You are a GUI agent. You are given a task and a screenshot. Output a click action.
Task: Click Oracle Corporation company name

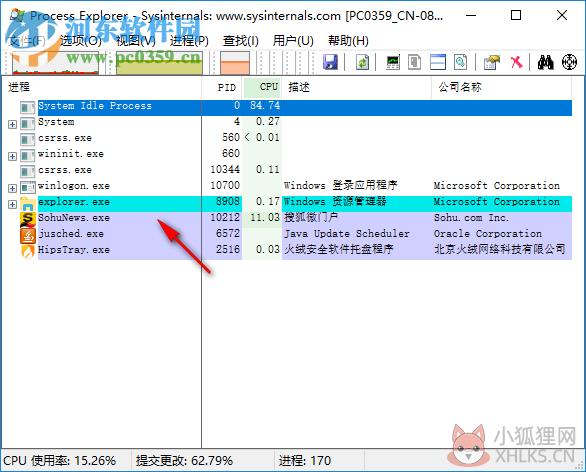(488, 234)
